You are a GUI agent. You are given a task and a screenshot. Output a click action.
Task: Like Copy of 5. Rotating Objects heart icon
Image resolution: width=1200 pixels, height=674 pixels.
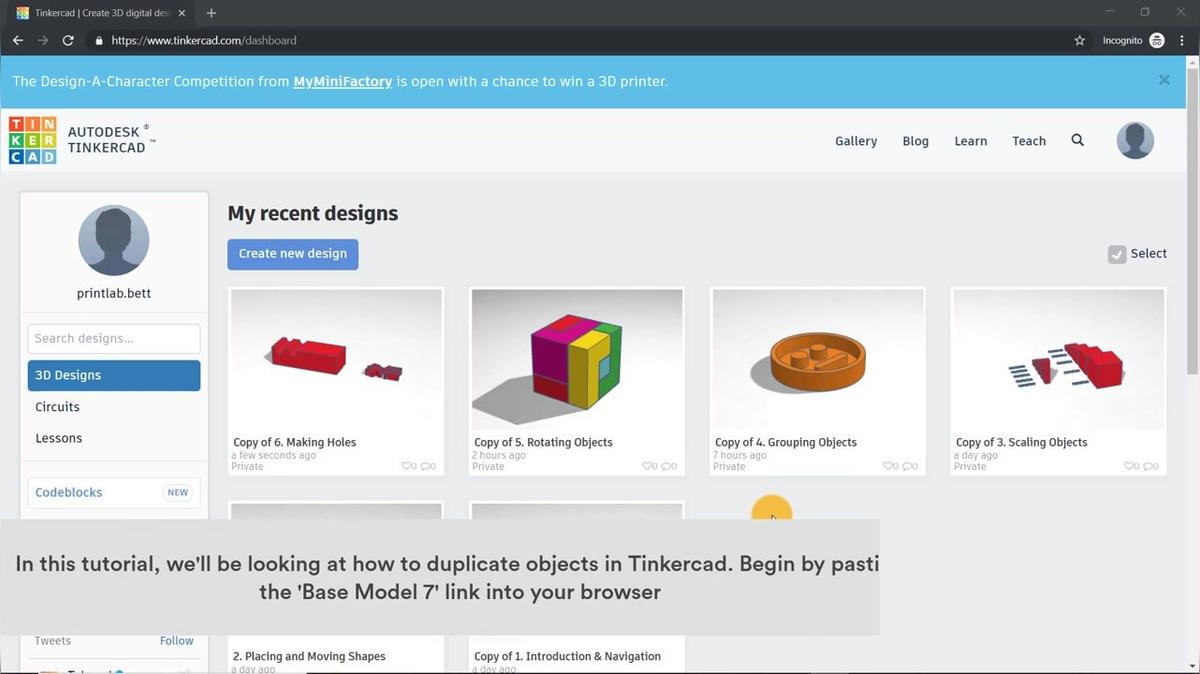(x=649, y=466)
